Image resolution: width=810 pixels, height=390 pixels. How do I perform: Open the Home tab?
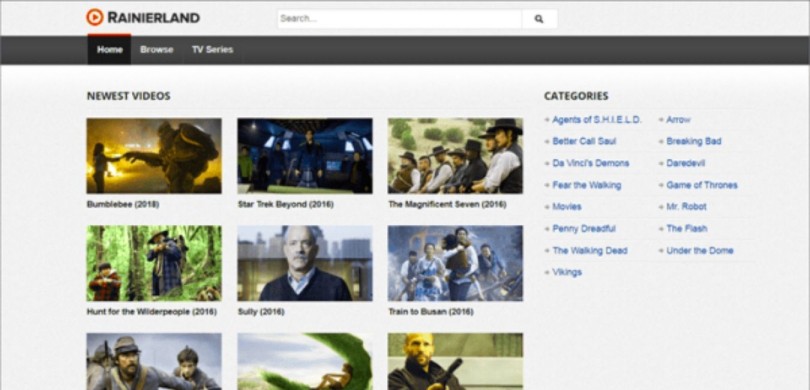coord(110,50)
